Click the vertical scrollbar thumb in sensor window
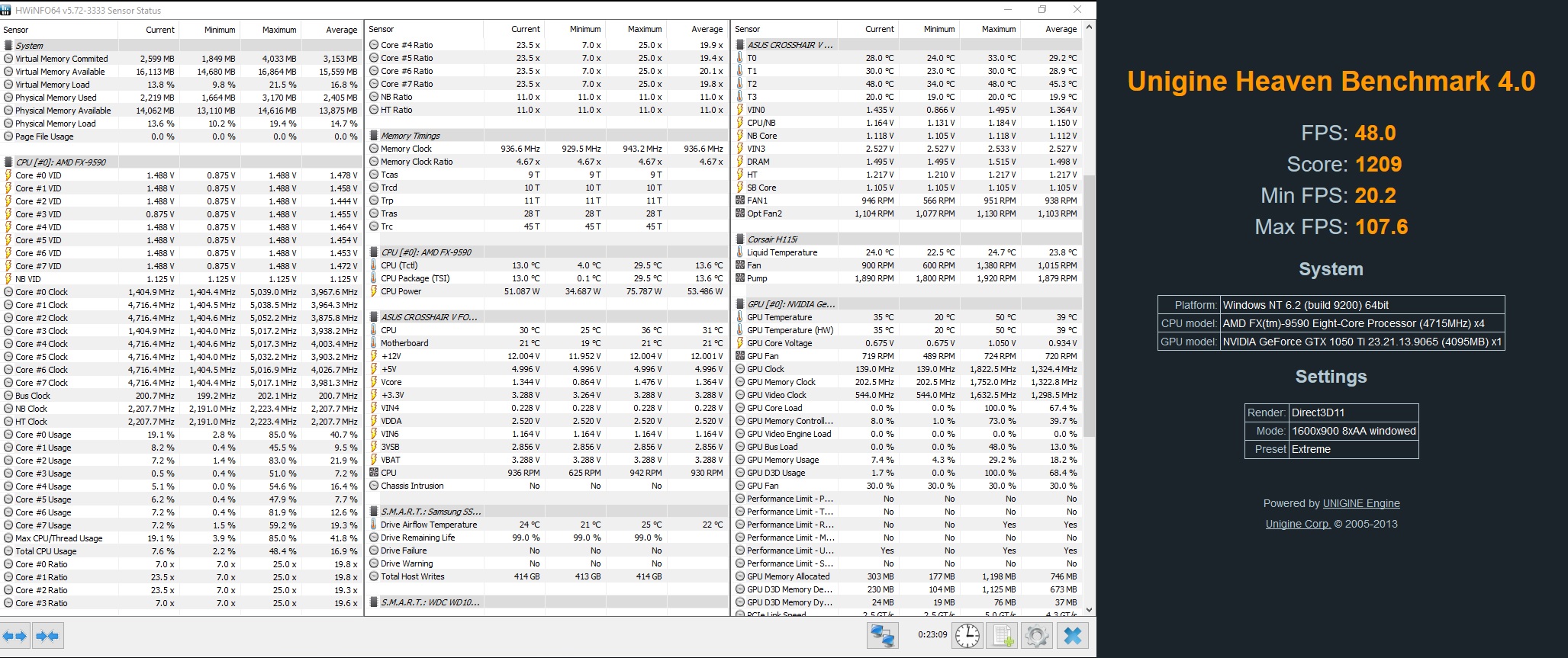The width and height of the screenshot is (1568, 658). pos(1089,305)
